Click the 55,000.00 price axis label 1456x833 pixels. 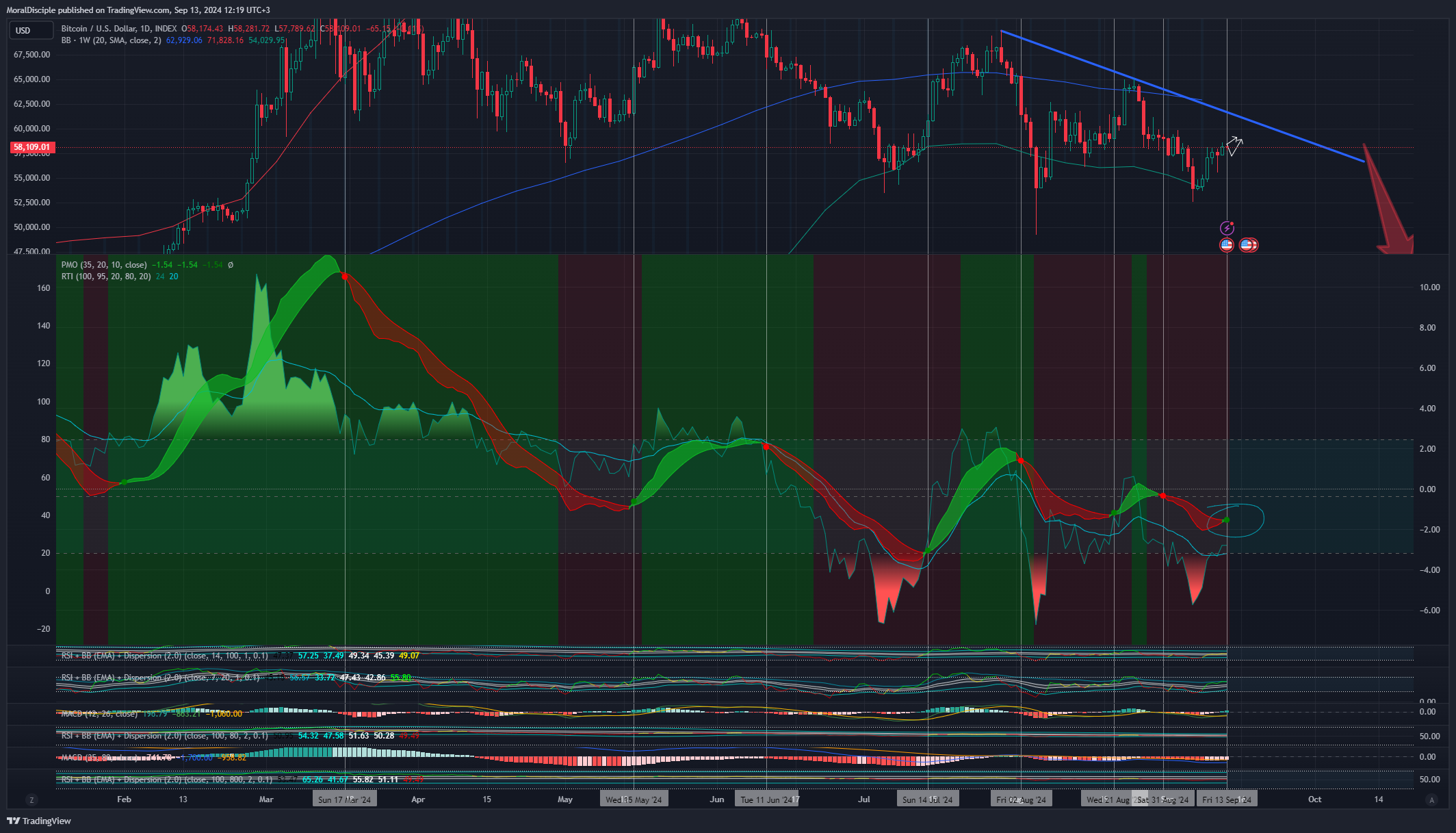[31, 178]
